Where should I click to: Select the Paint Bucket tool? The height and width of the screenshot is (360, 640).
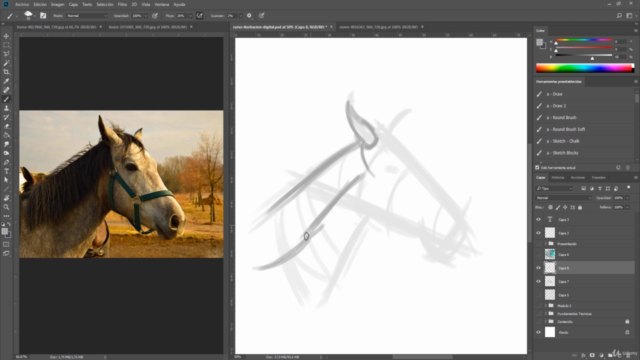click(7, 135)
